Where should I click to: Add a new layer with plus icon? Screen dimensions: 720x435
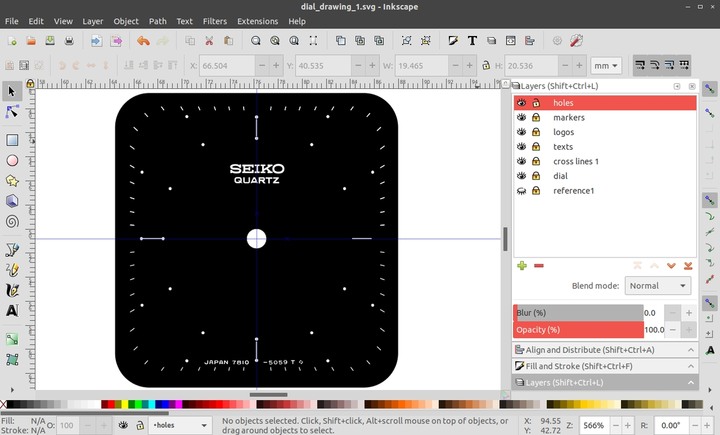click(x=522, y=266)
